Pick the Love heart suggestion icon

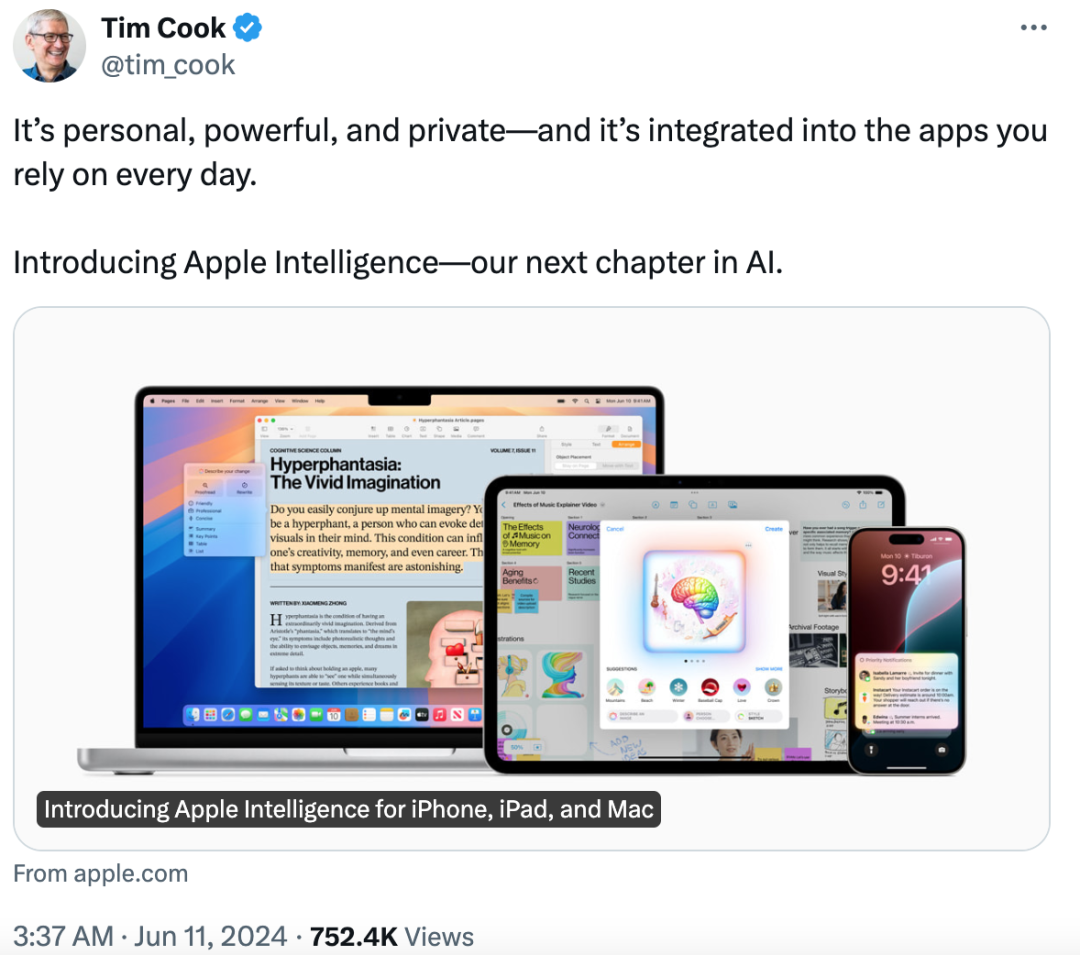741,688
